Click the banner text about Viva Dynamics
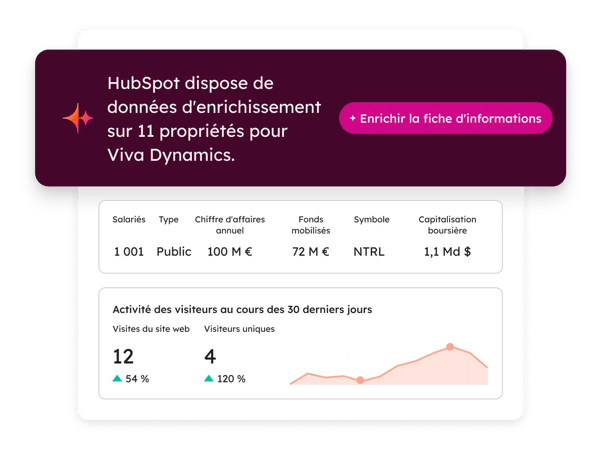This screenshot has height=449, width=600. pyautogui.click(x=214, y=119)
